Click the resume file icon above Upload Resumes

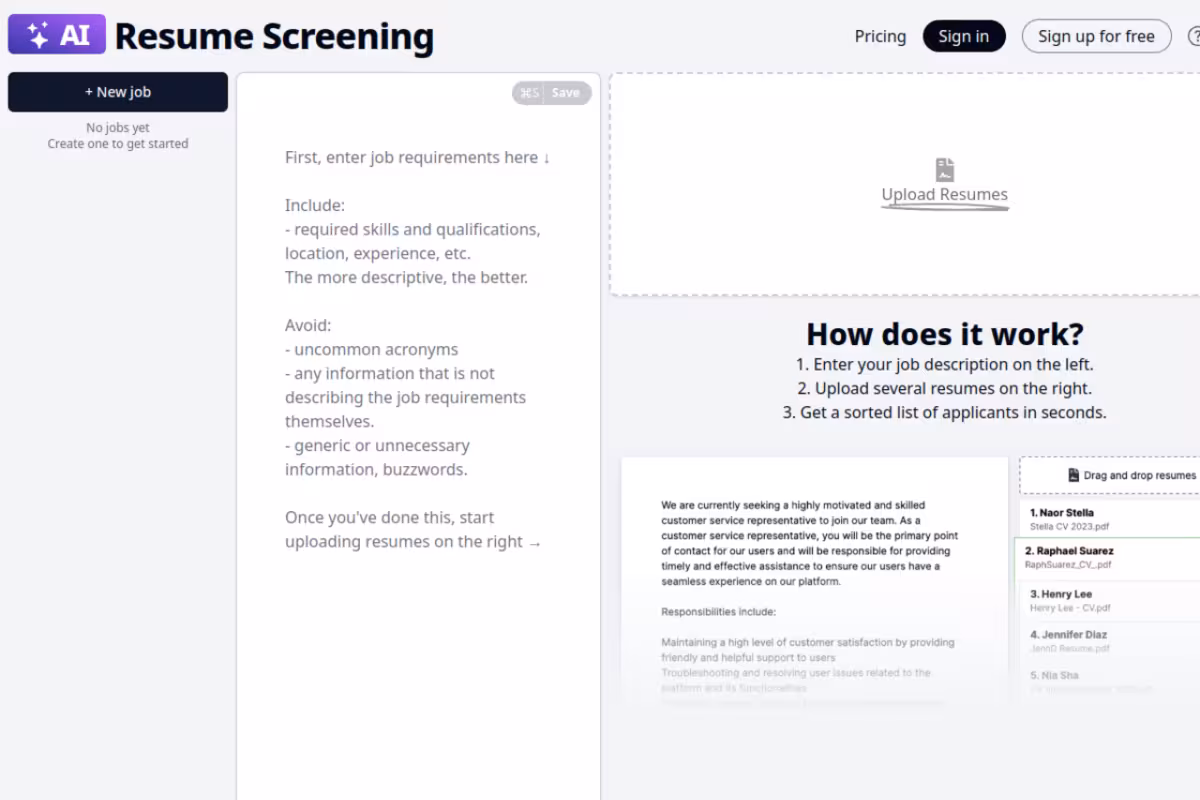(945, 169)
